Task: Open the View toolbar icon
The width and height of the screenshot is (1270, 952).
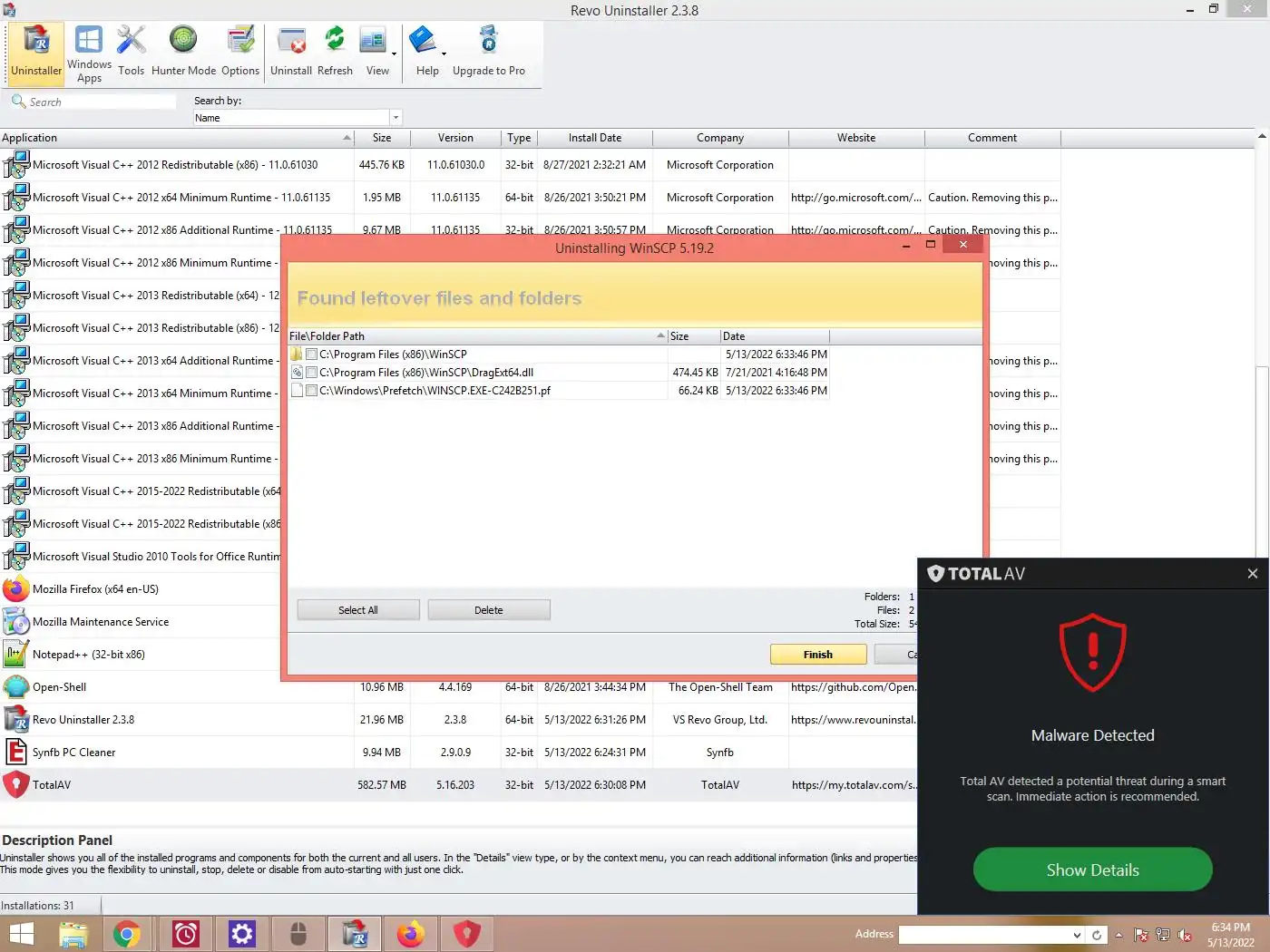Action: pos(374,53)
